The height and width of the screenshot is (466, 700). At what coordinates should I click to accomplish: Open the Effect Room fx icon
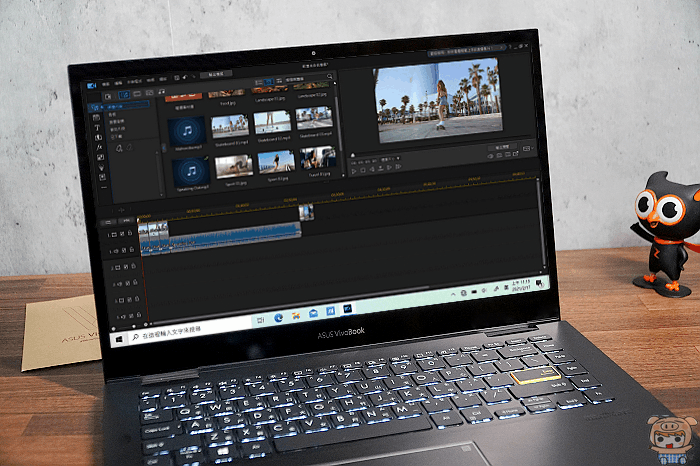99,147
